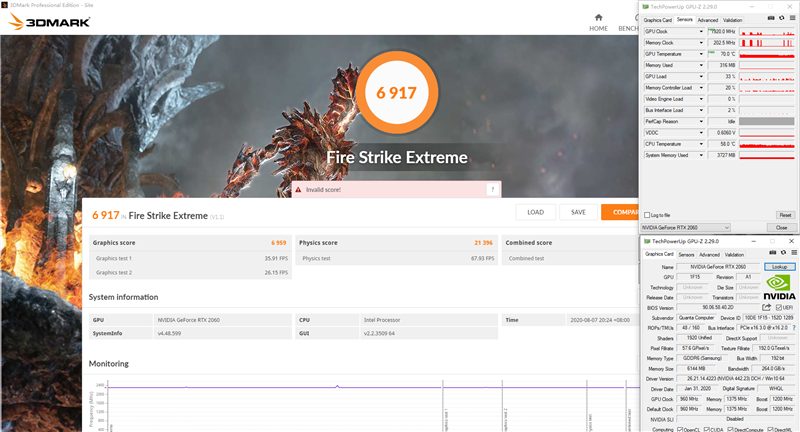The height and width of the screenshot is (432, 800).
Task: Click the Close button in Sensors window
Action: 781,227
